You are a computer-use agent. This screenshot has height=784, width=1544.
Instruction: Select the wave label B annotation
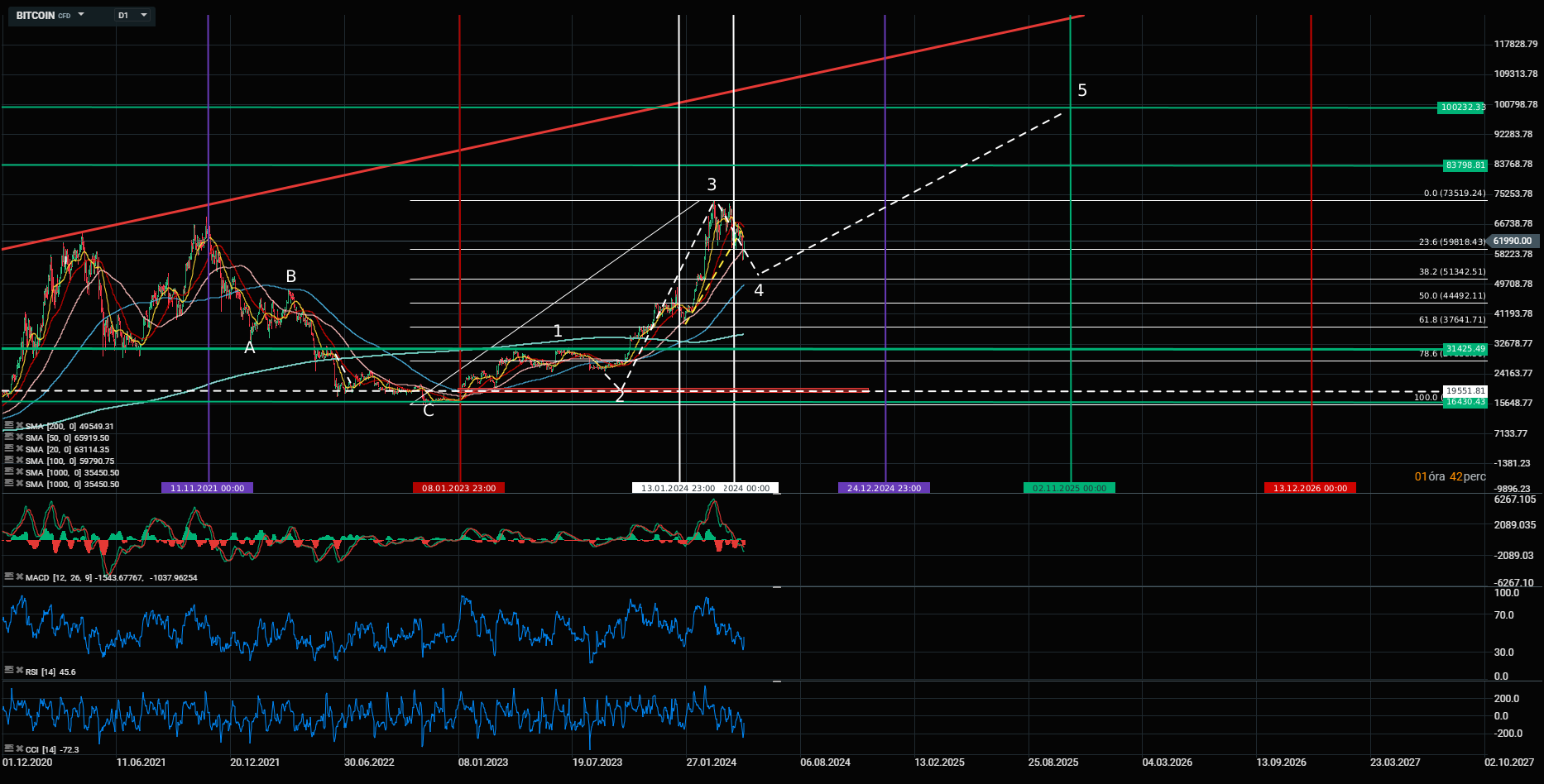pos(291,276)
